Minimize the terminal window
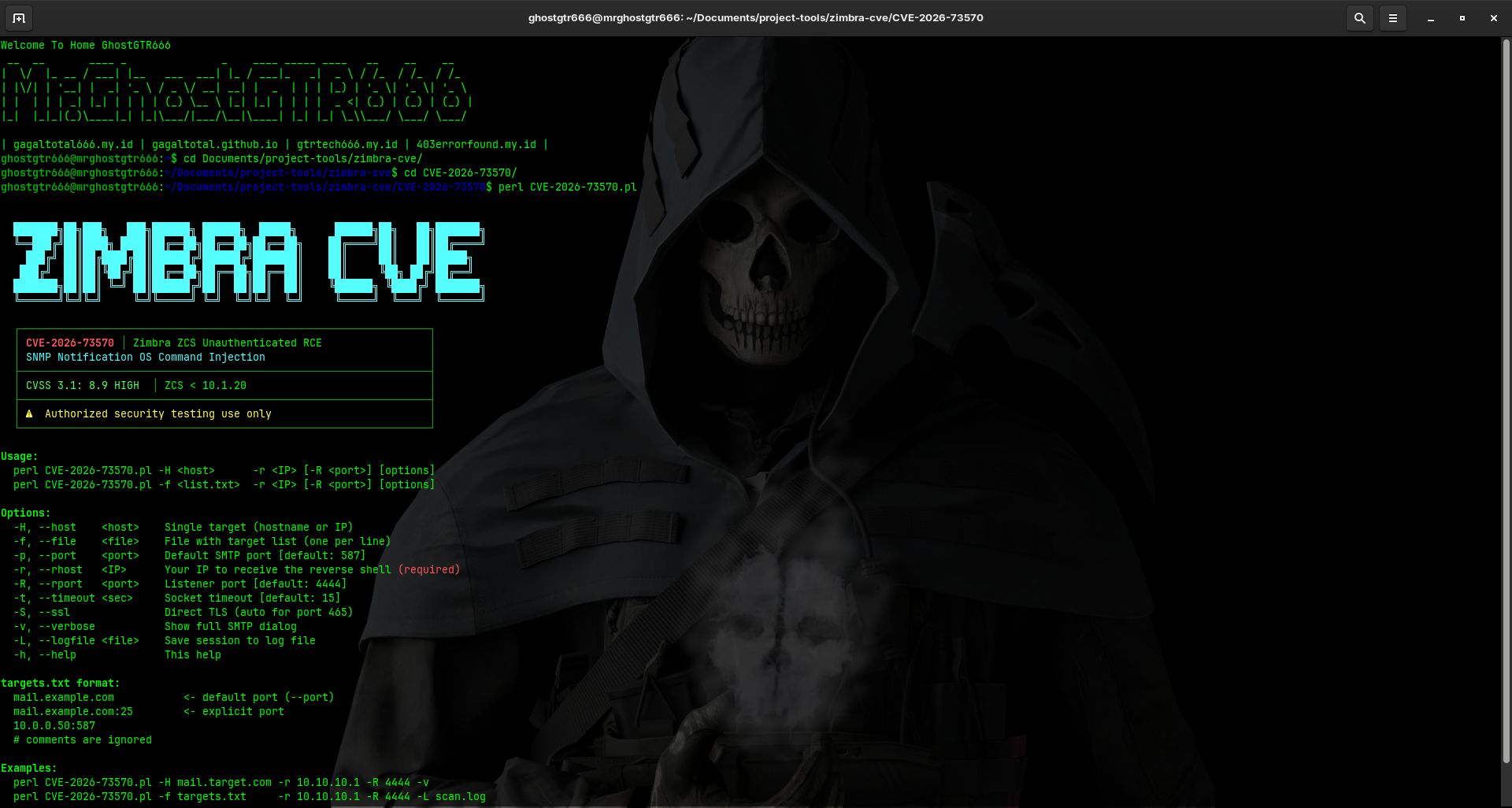The width and height of the screenshot is (1512, 808). pyautogui.click(x=1431, y=18)
